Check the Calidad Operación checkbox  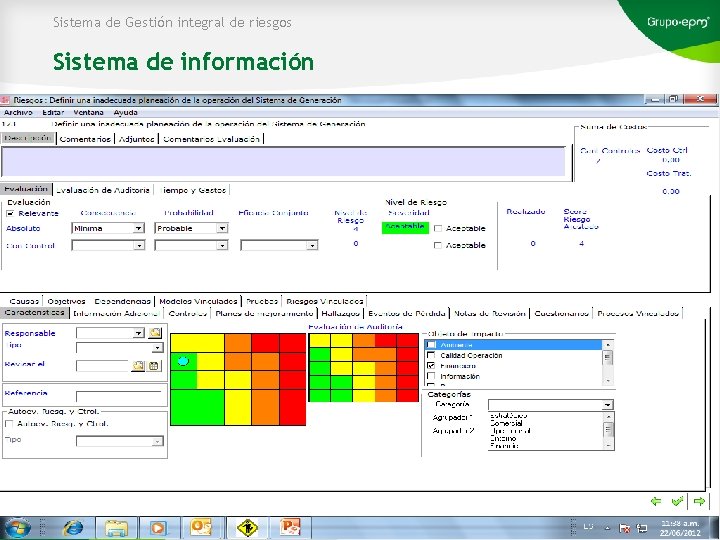431,355
